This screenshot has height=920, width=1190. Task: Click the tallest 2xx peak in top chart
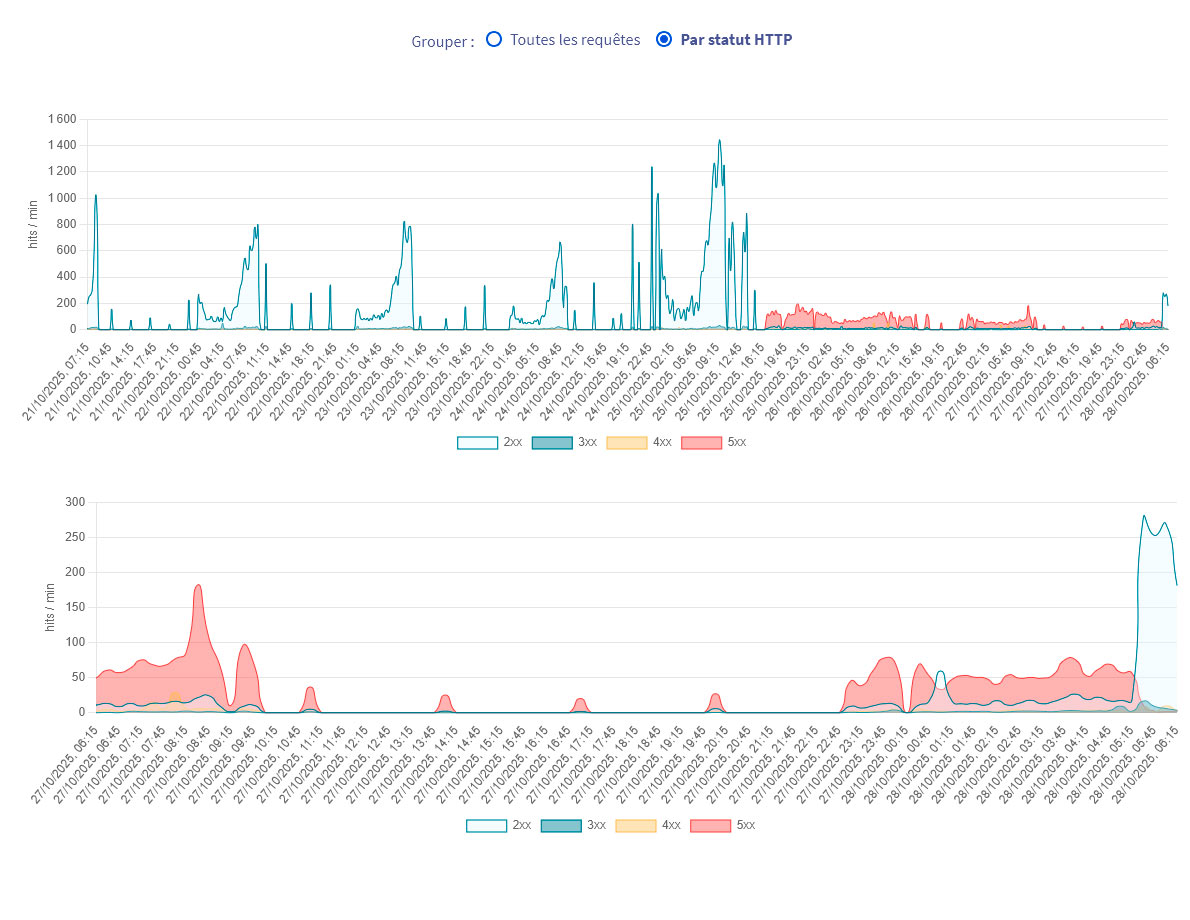719,142
